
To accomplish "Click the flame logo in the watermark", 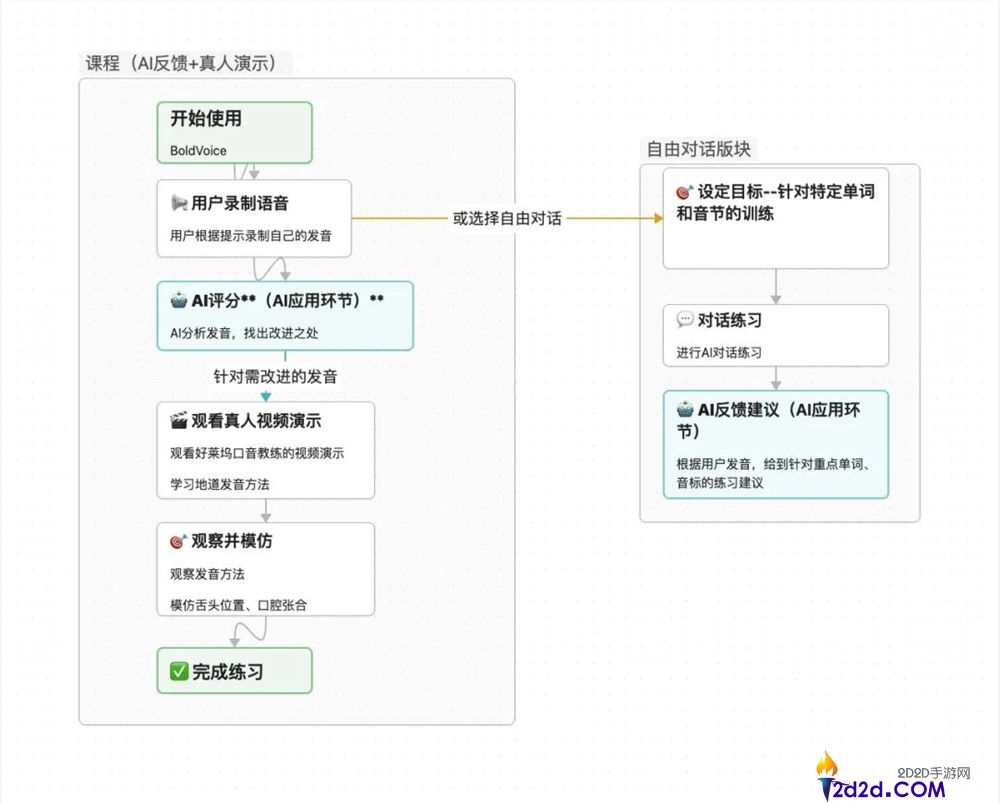I will click(827, 766).
